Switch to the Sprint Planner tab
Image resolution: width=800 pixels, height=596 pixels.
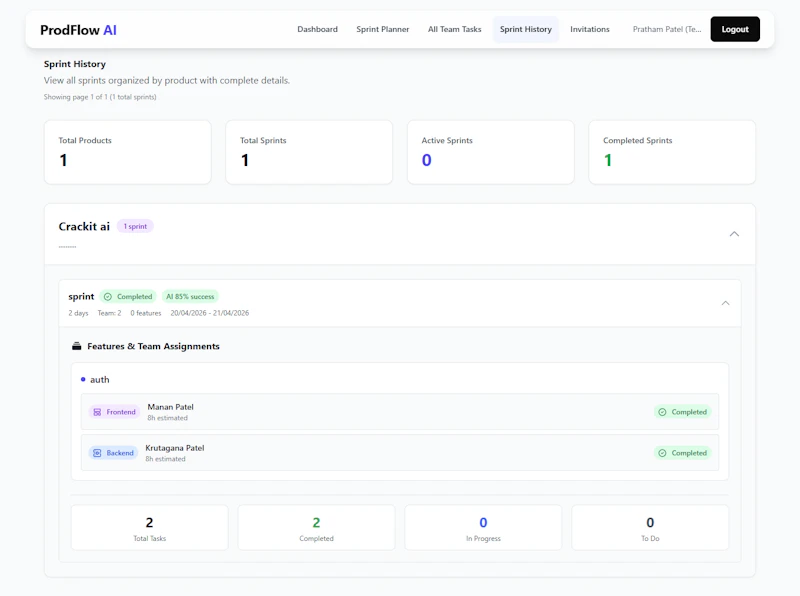click(x=382, y=29)
